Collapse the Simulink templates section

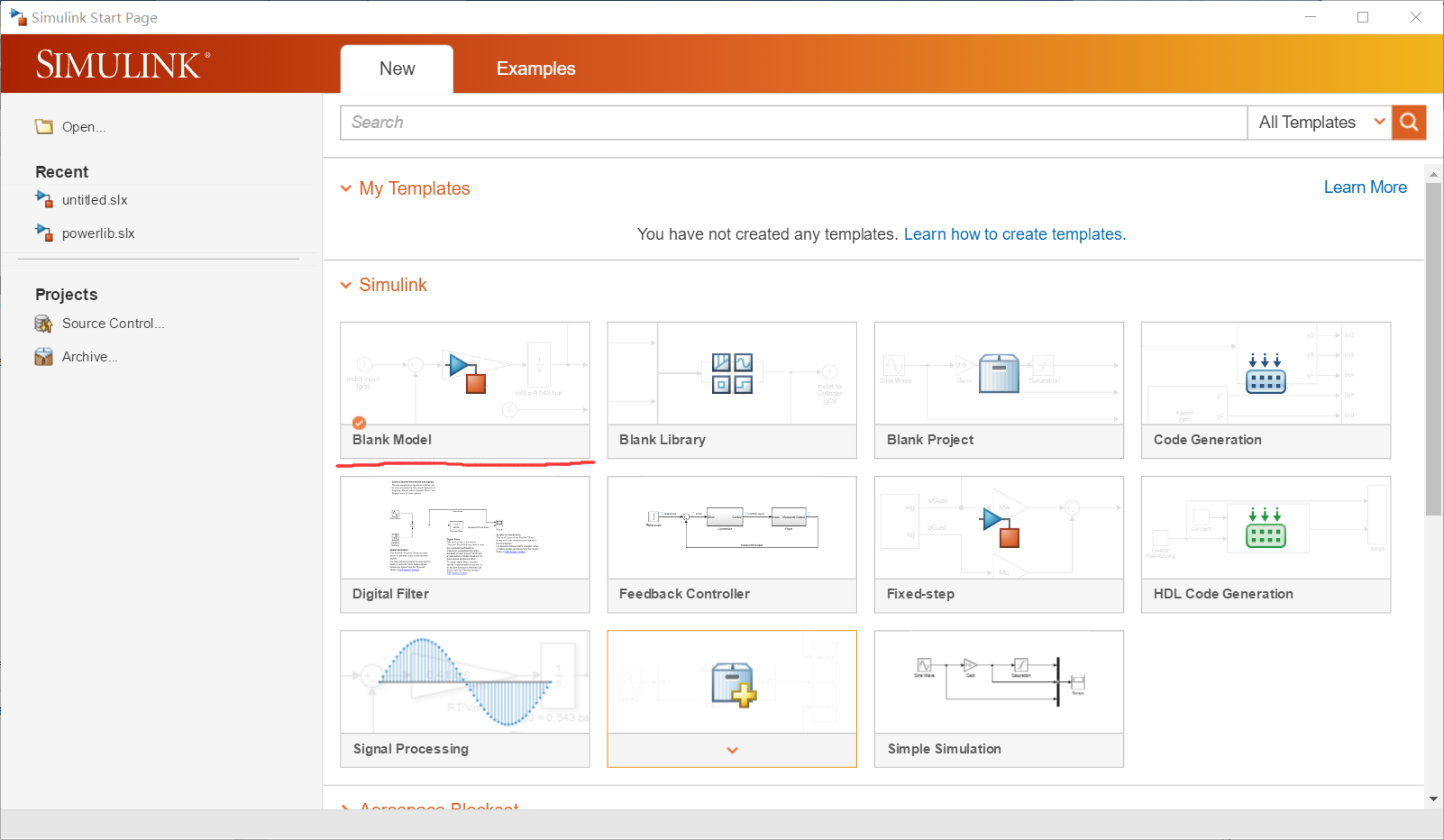pos(346,285)
